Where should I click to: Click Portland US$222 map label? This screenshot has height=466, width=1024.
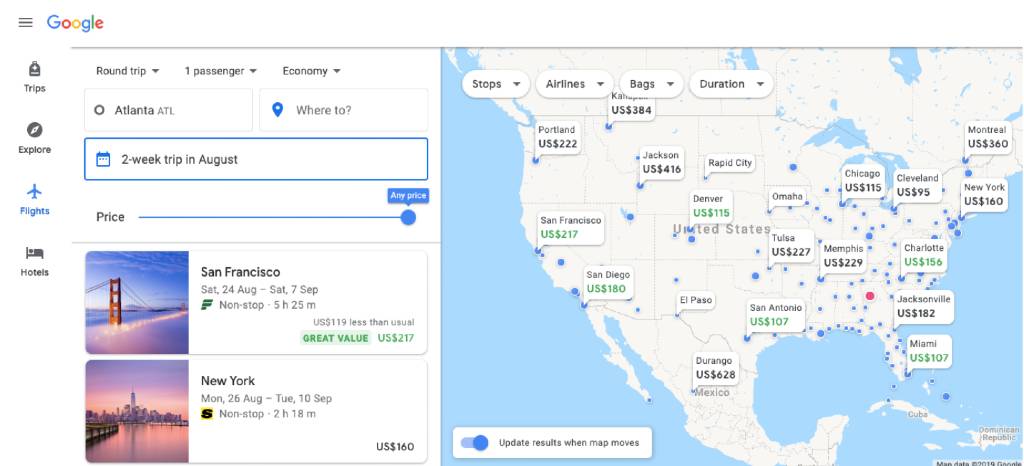[x=557, y=137]
